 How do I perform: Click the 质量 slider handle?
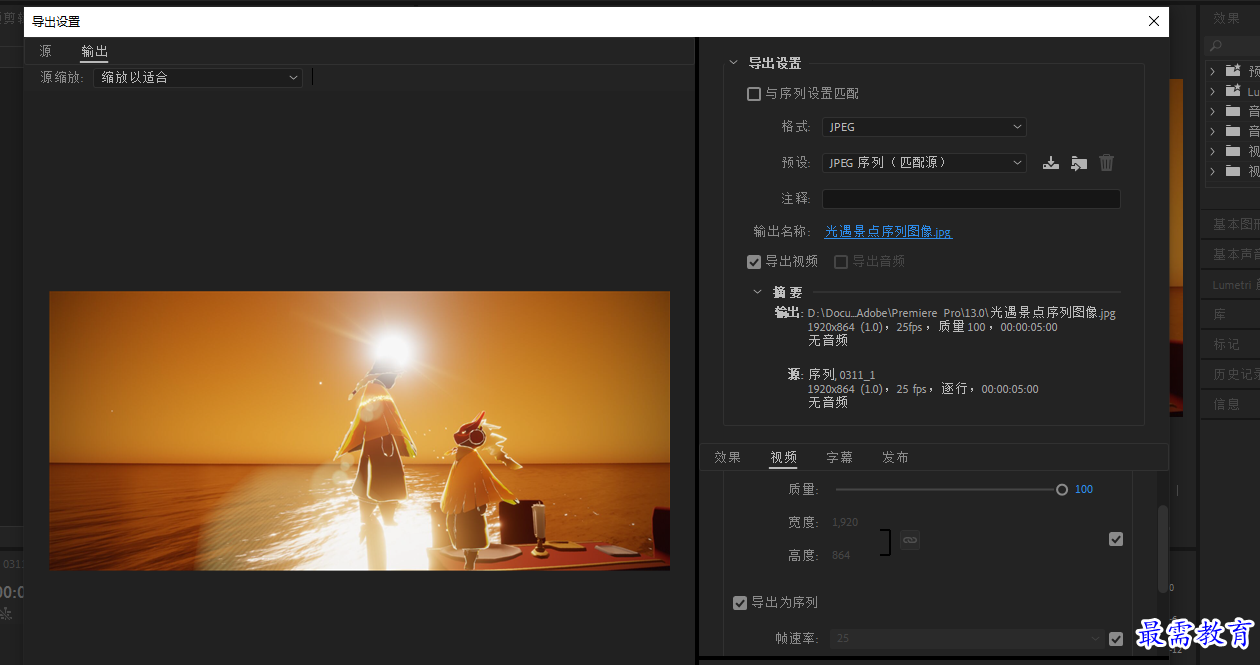point(1062,489)
